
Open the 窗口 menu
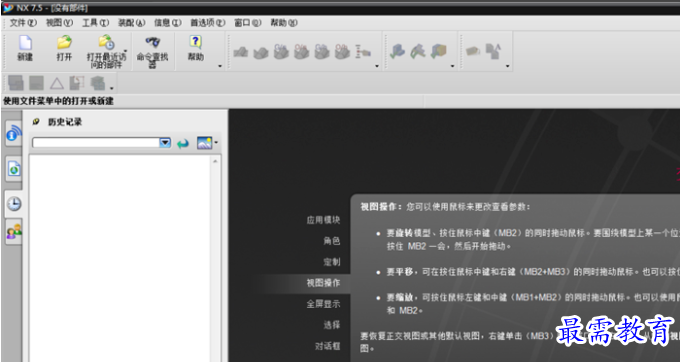[x=248, y=23]
